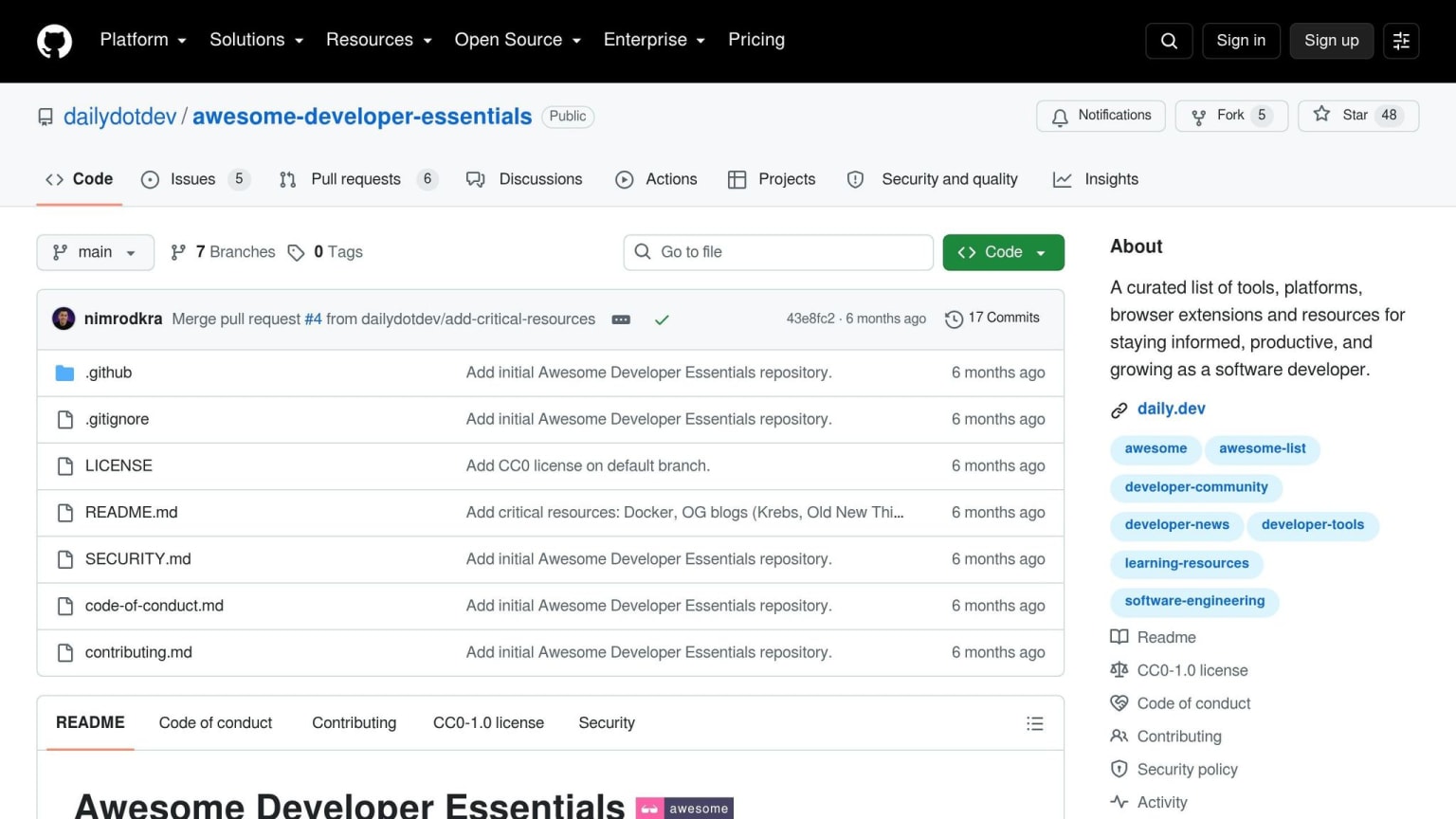Click the Go to file search field
Screen dimensions: 1456x819
[x=778, y=252]
